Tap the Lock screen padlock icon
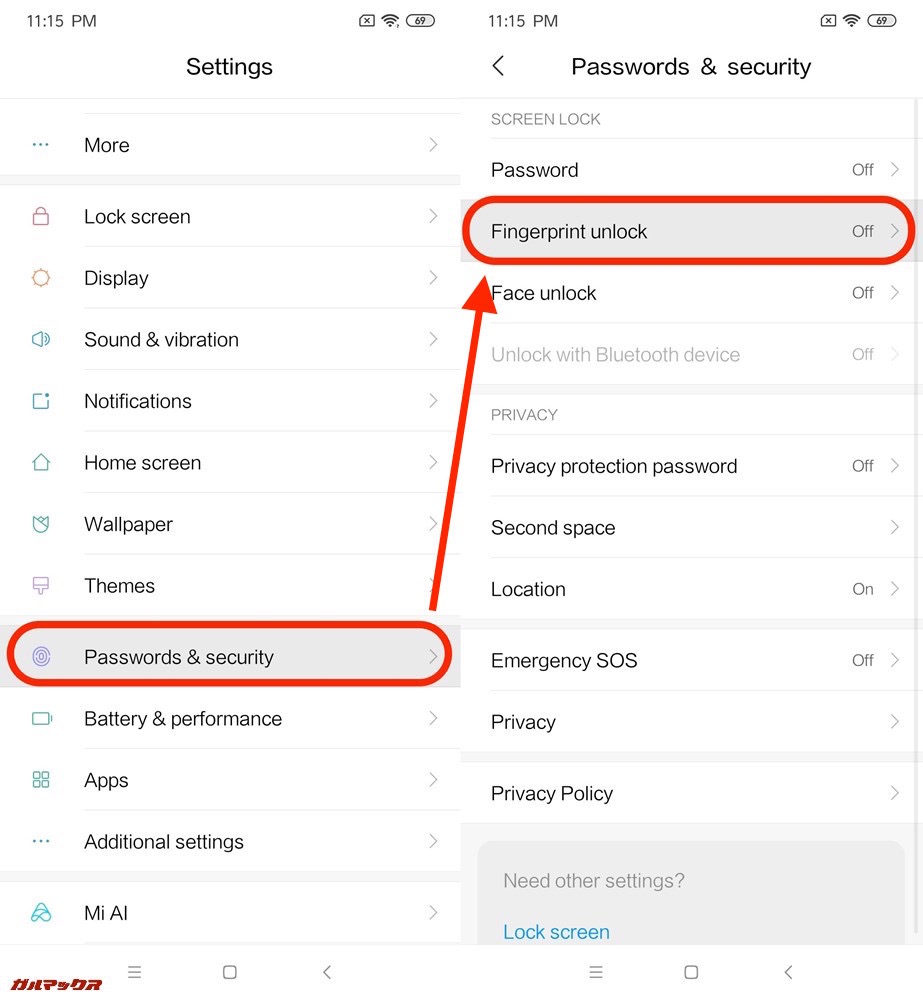Viewport: 923px width, 1000px height. click(x=41, y=216)
